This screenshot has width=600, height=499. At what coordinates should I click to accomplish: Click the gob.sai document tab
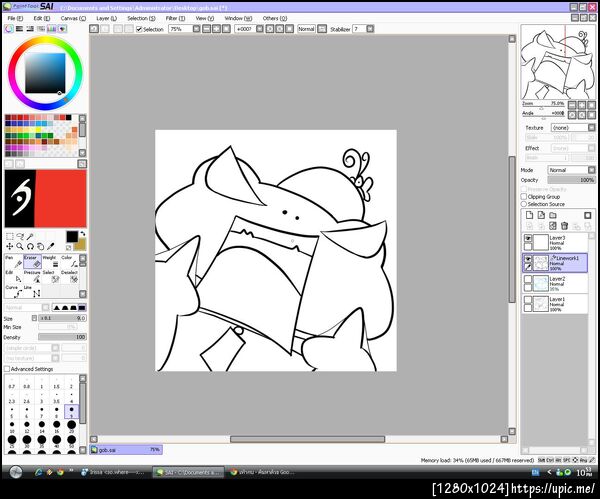coord(126,450)
